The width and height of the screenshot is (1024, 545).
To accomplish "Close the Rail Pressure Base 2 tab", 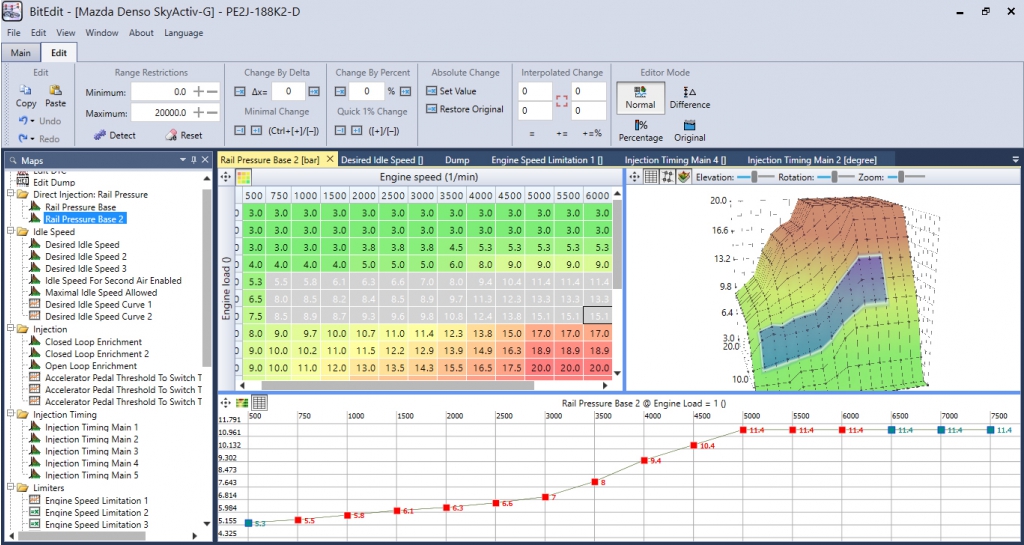I will point(329,159).
